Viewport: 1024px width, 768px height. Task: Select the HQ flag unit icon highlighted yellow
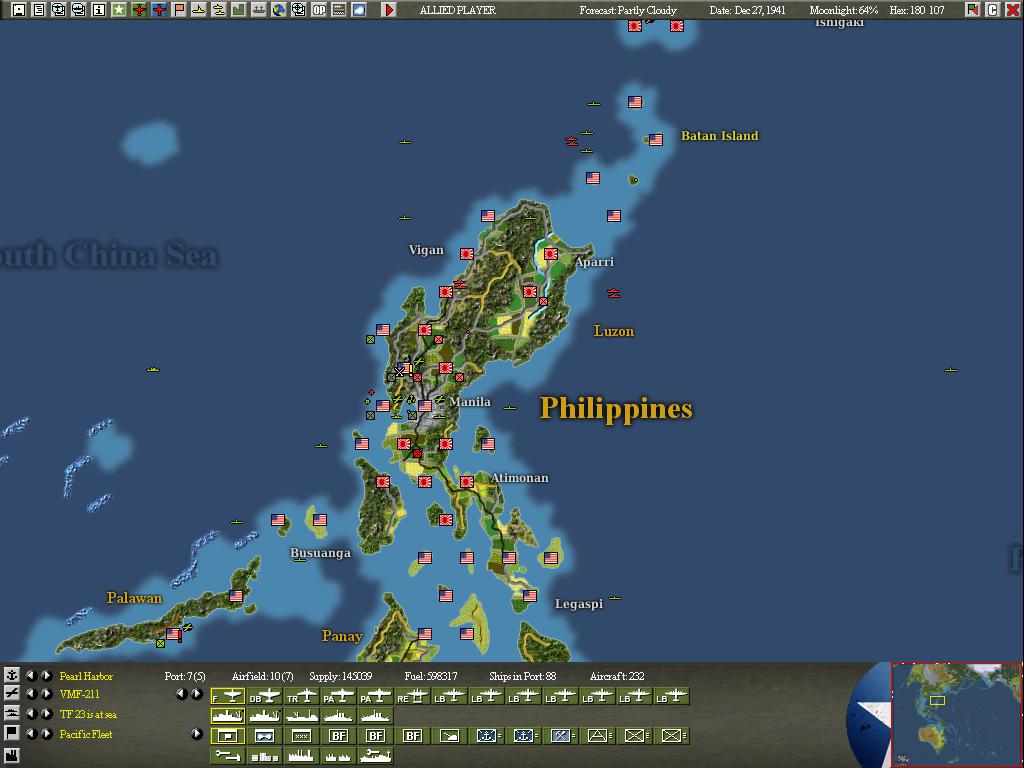click(x=228, y=736)
